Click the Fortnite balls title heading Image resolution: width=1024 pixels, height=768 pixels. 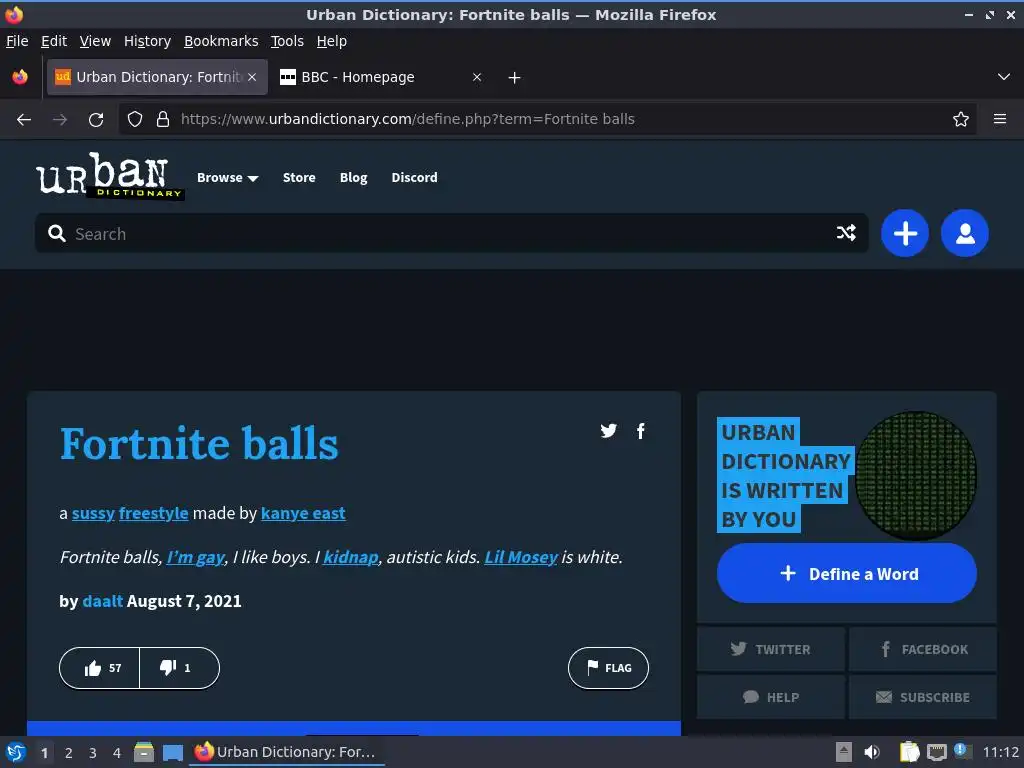point(199,443)
